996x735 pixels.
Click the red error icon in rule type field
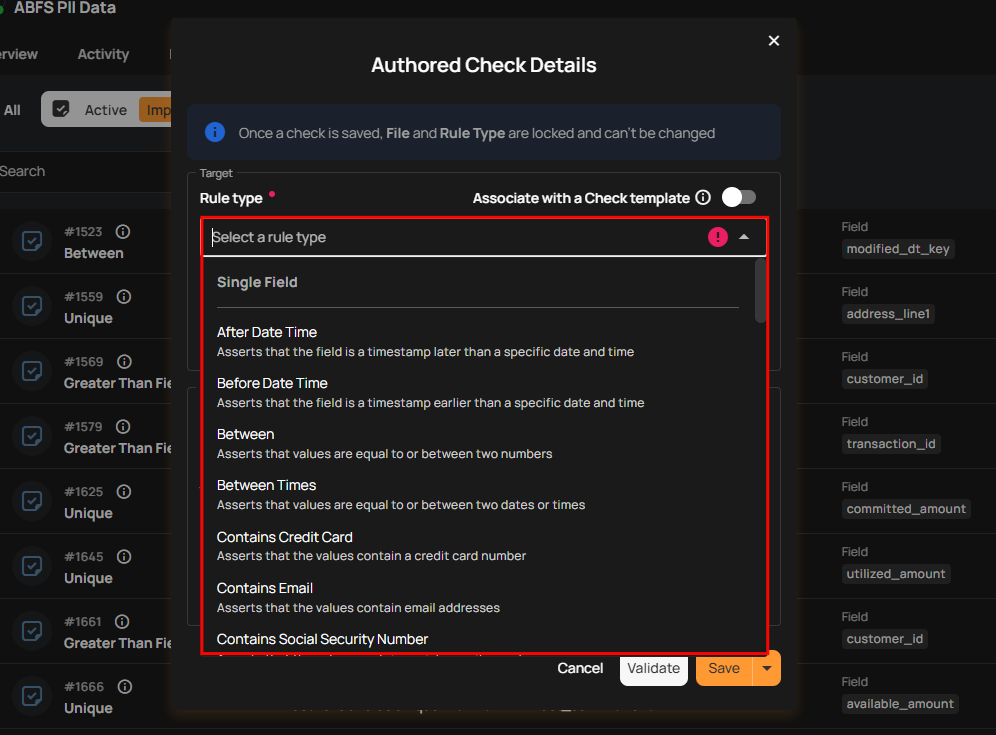point(717,237)
